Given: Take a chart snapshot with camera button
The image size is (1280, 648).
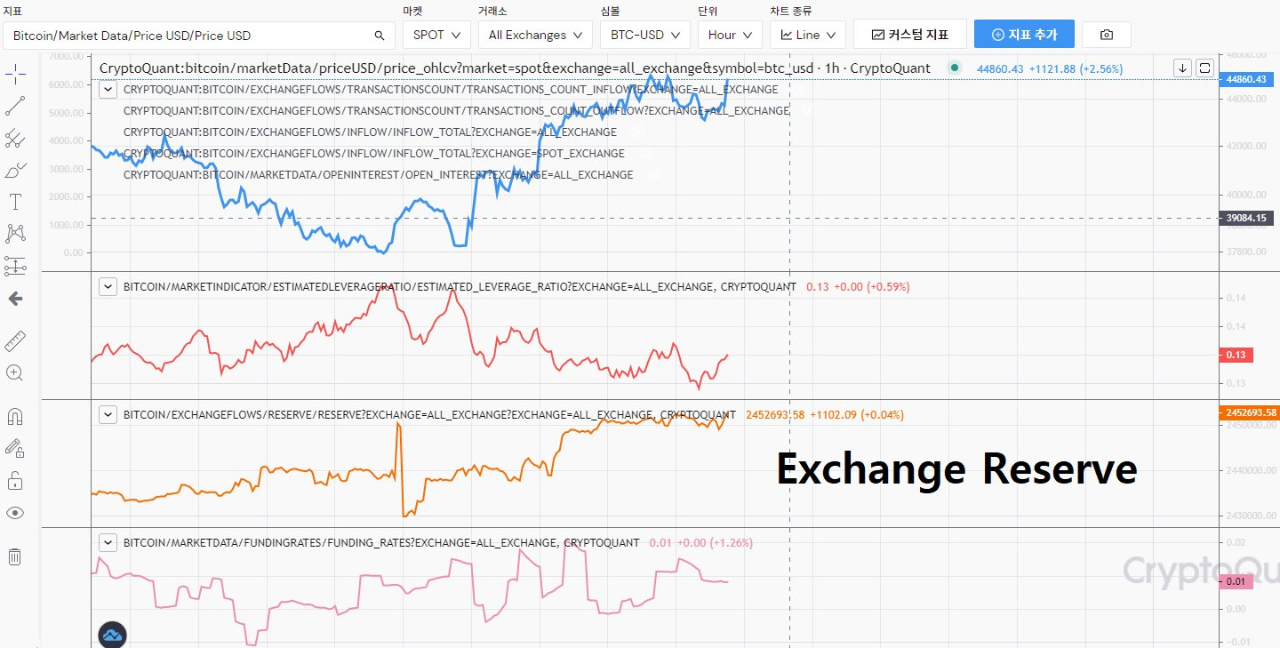Looking at the screenshot, I should (x=1106, y=33).
